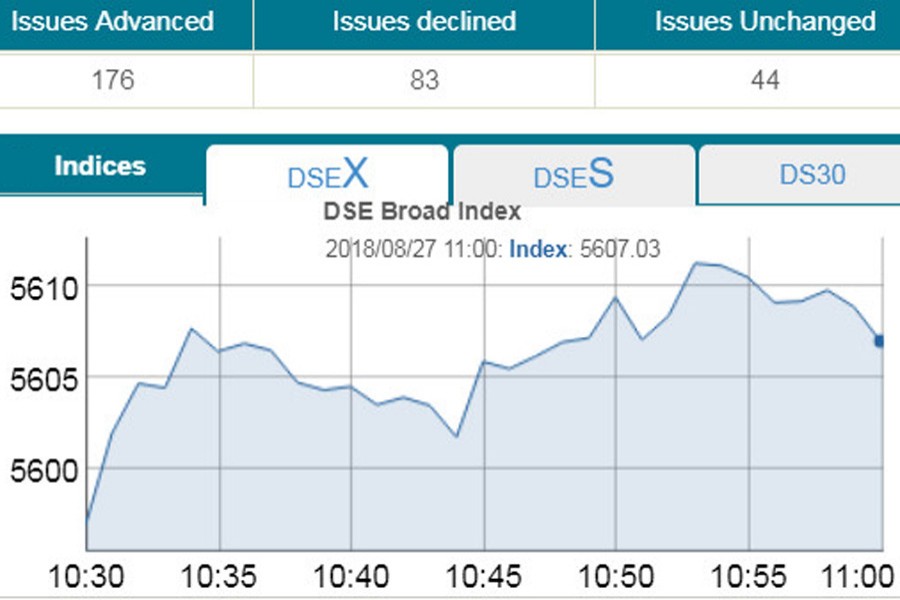The width and height of the screenshot is (900, 600).
Task: Switch to the DSEX index tab
Action: click(x=327, y=176)
